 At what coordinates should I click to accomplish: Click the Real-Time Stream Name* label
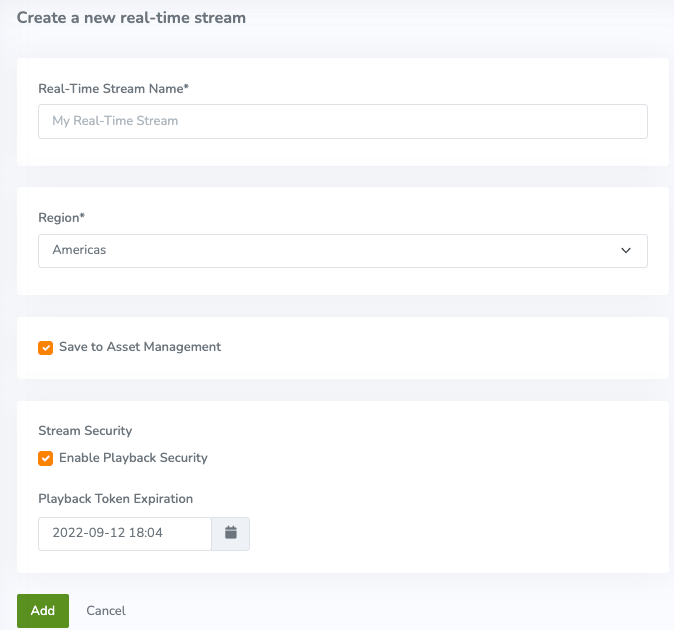113,89
